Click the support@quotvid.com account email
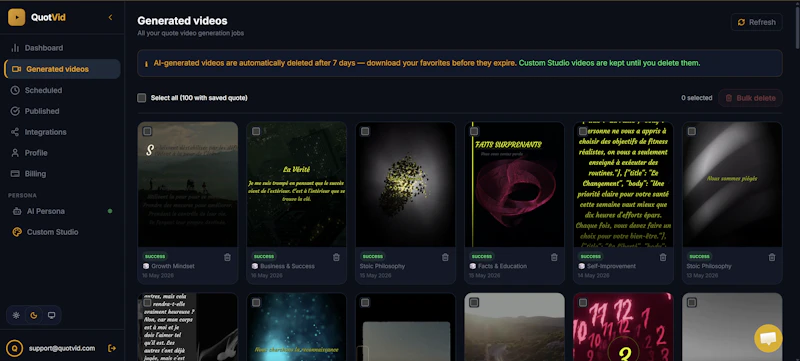 [x=62, y=348]
